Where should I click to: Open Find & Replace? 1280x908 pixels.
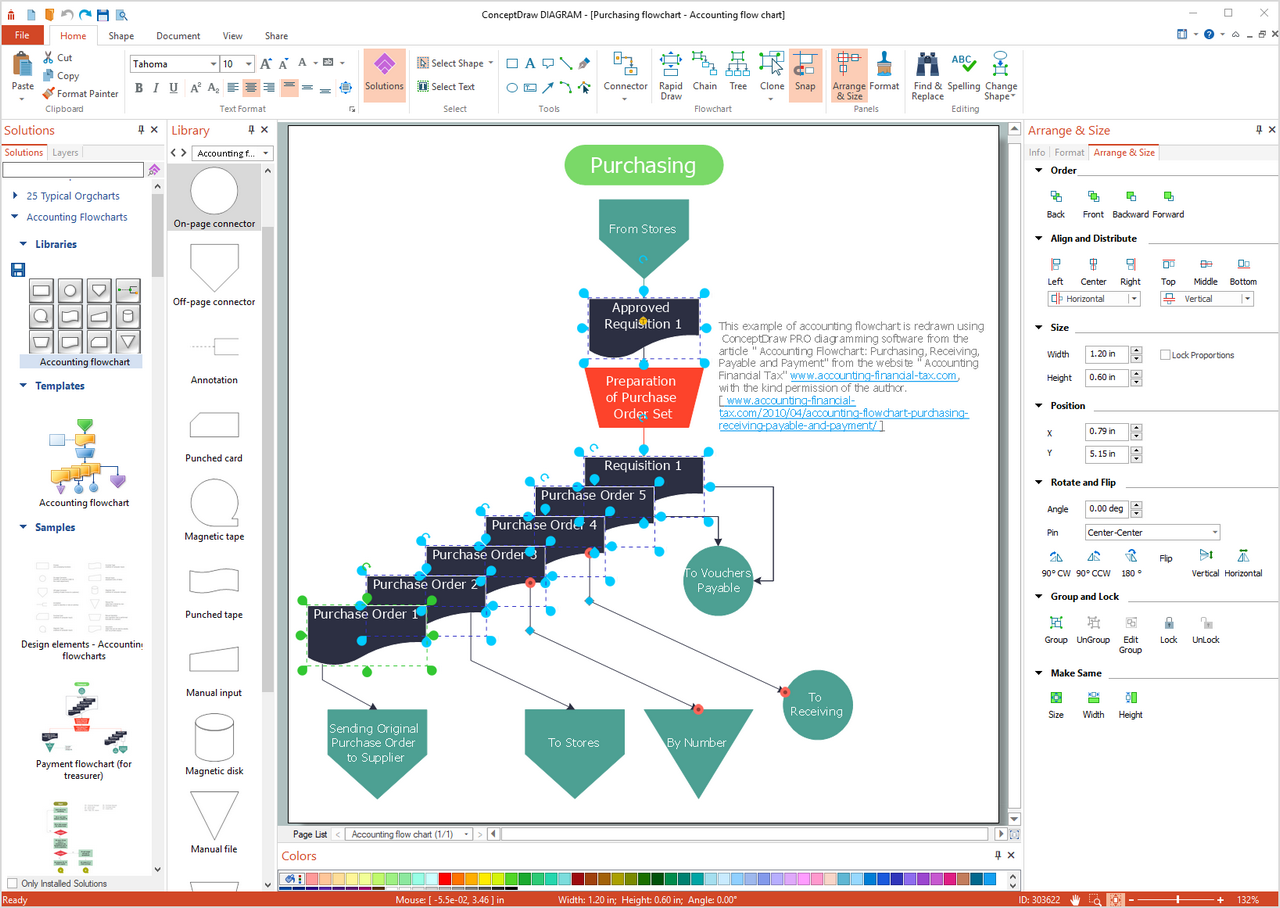[927, 75]
